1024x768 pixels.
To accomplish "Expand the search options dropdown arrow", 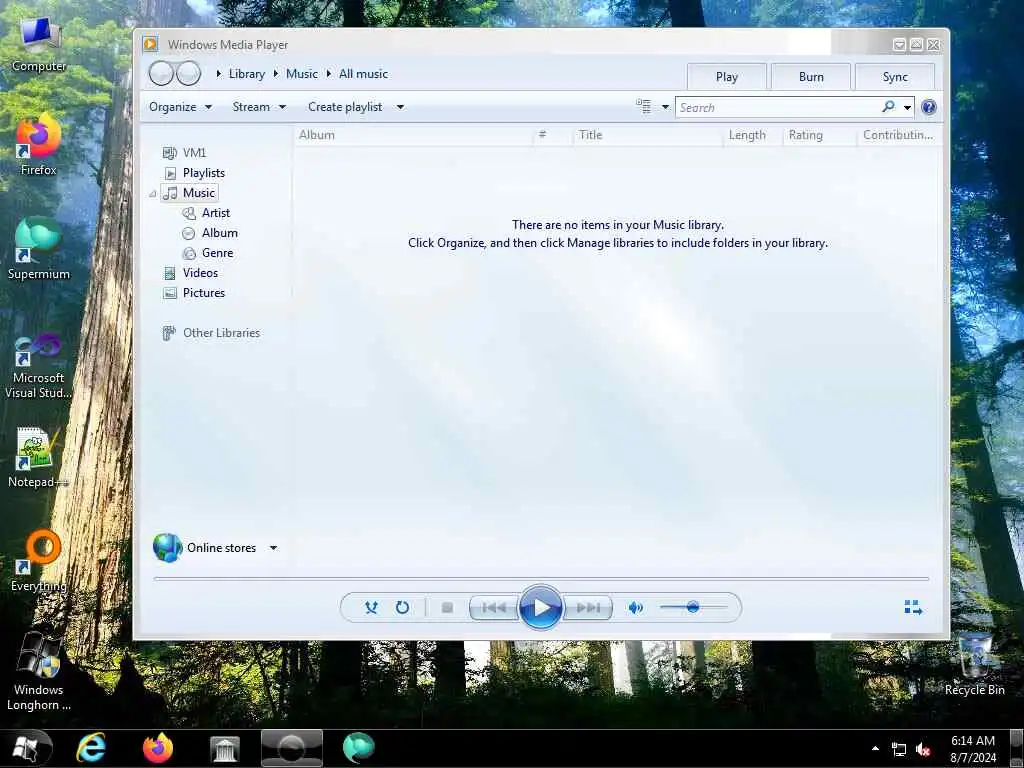I will (907, 108).
